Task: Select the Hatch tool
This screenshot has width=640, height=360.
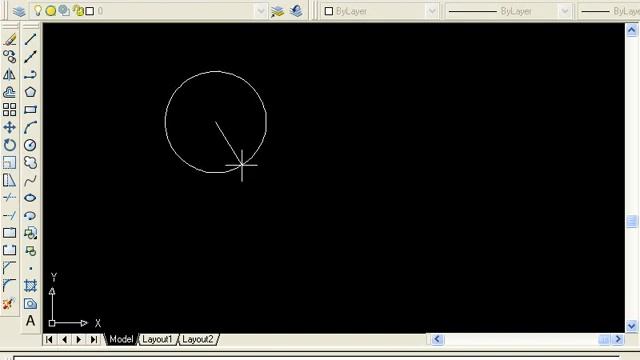Action: click(30, 286)
